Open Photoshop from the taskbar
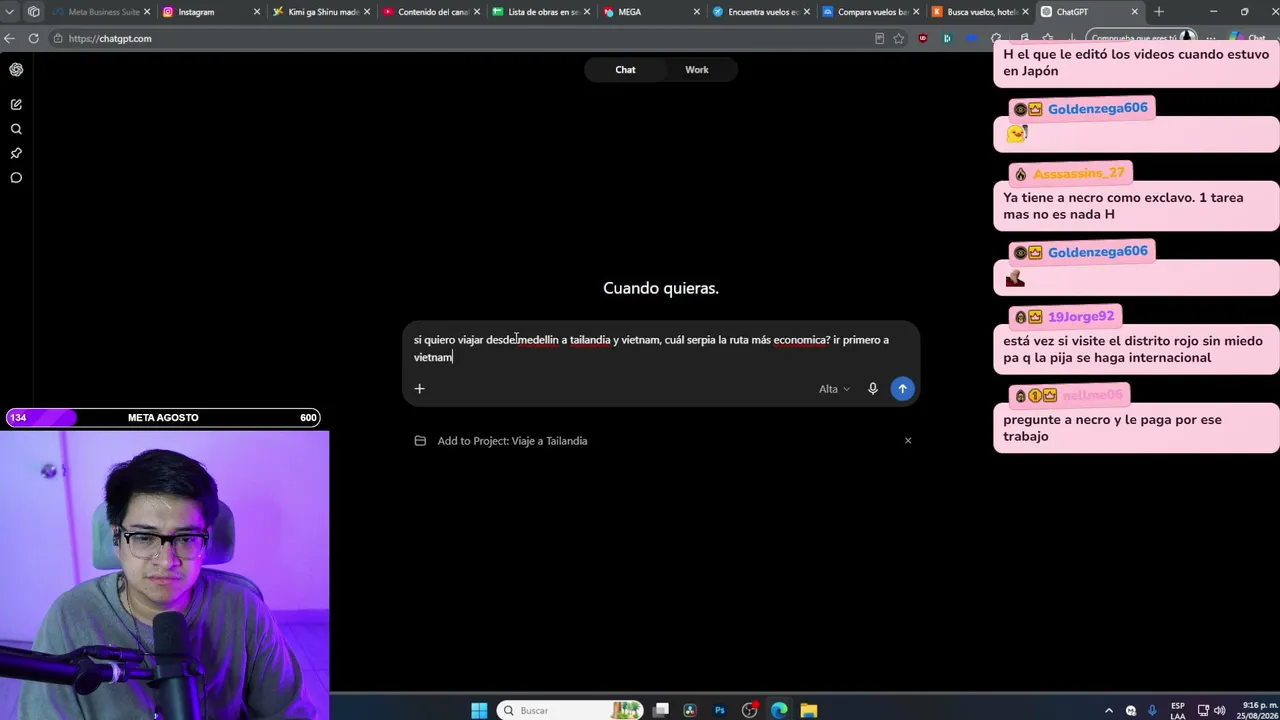 pyautogui.click(x=720, y=710)
